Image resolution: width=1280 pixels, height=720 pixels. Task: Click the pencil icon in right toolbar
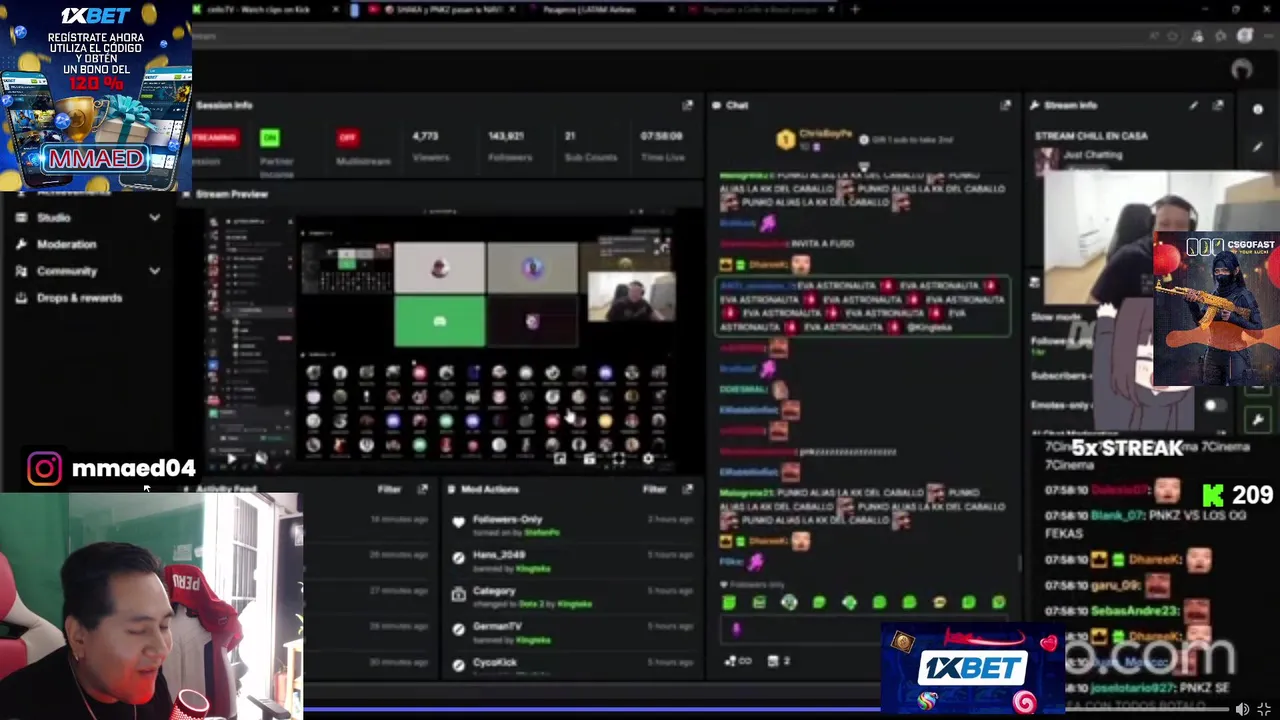1257,146
